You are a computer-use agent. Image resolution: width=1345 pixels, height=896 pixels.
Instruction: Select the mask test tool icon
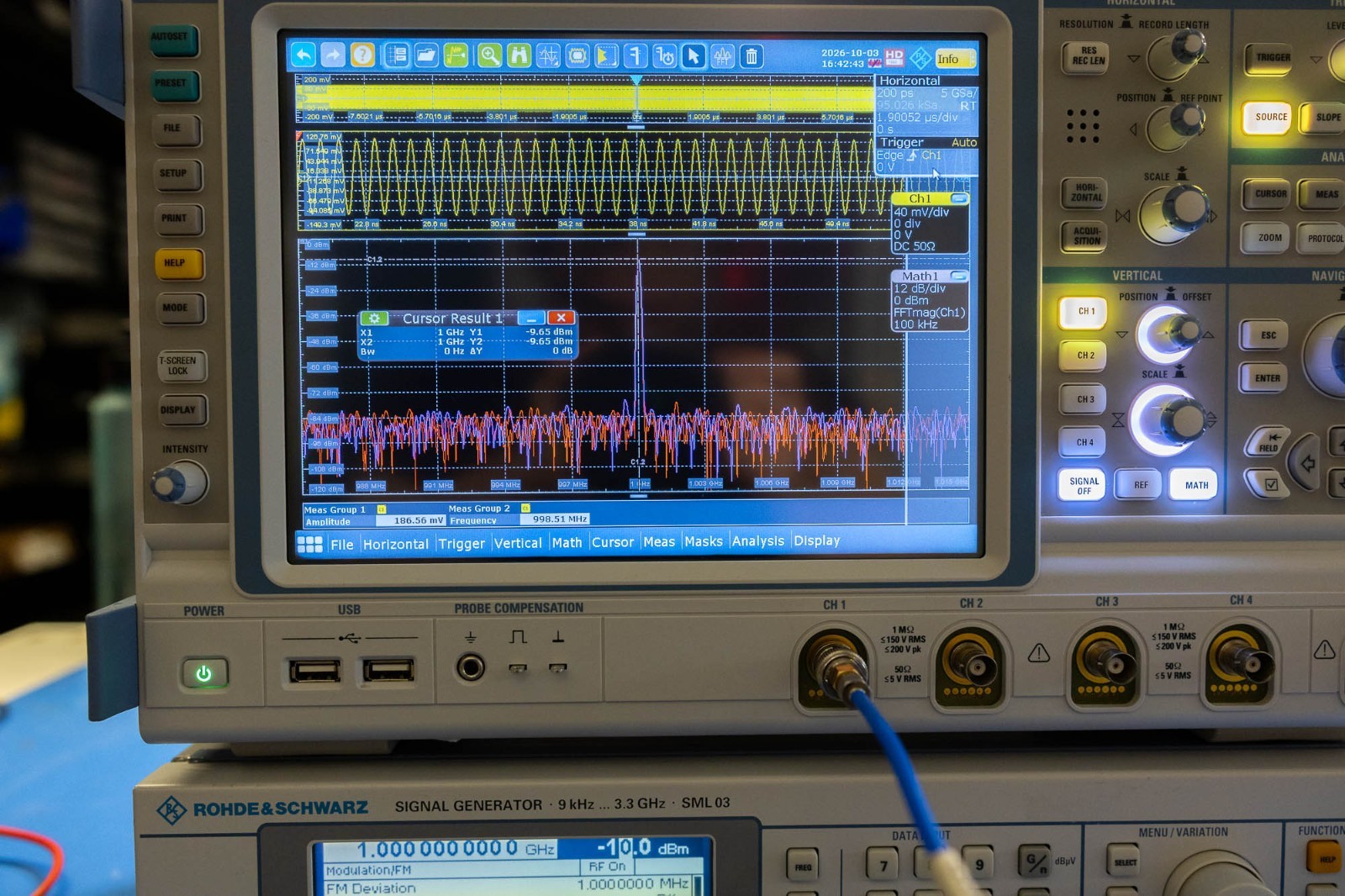577,55
